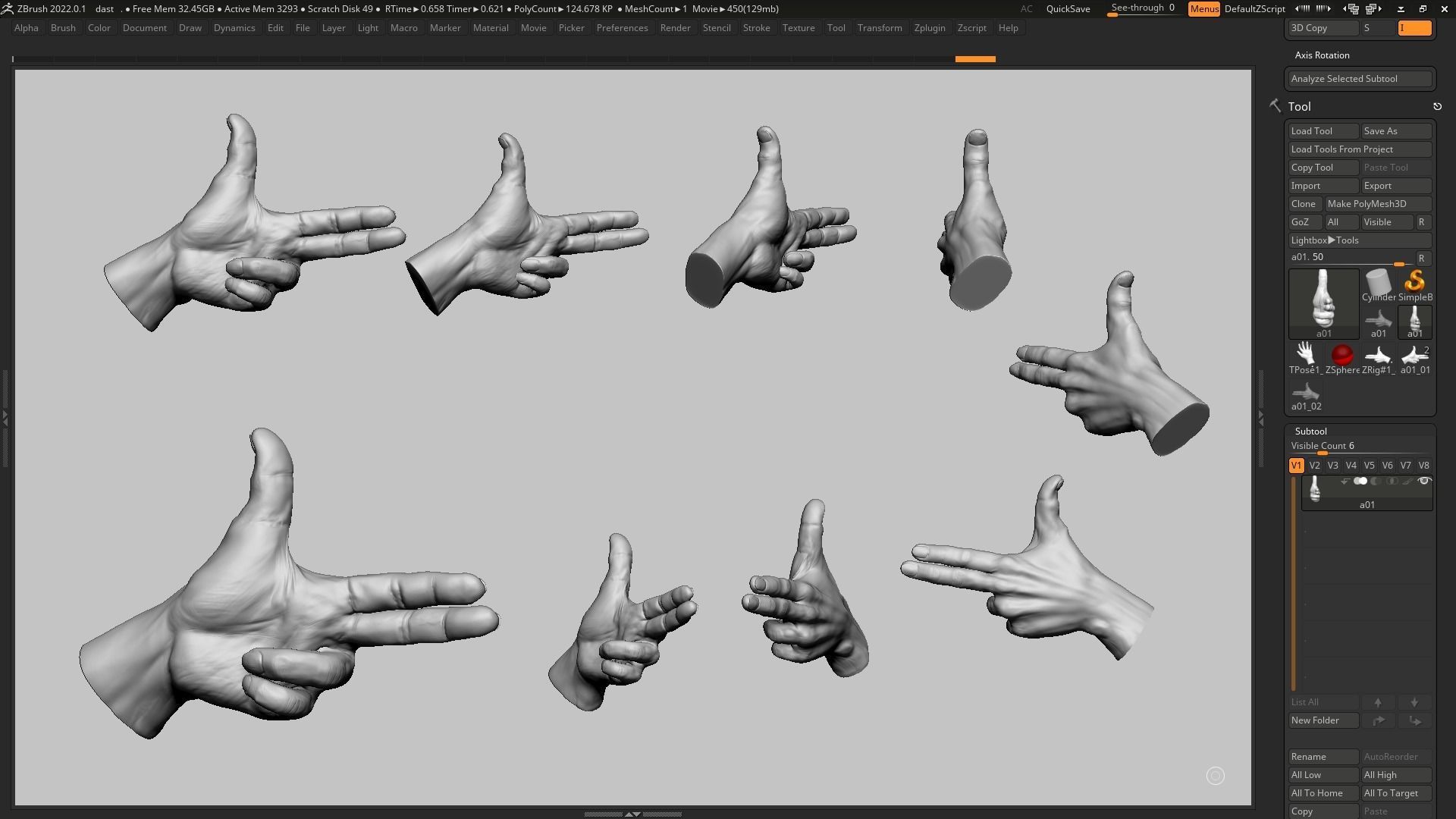Viewport: 1456px width, 819px height.
Task: Expand the Axis Rotation section
Action: 1322,55
